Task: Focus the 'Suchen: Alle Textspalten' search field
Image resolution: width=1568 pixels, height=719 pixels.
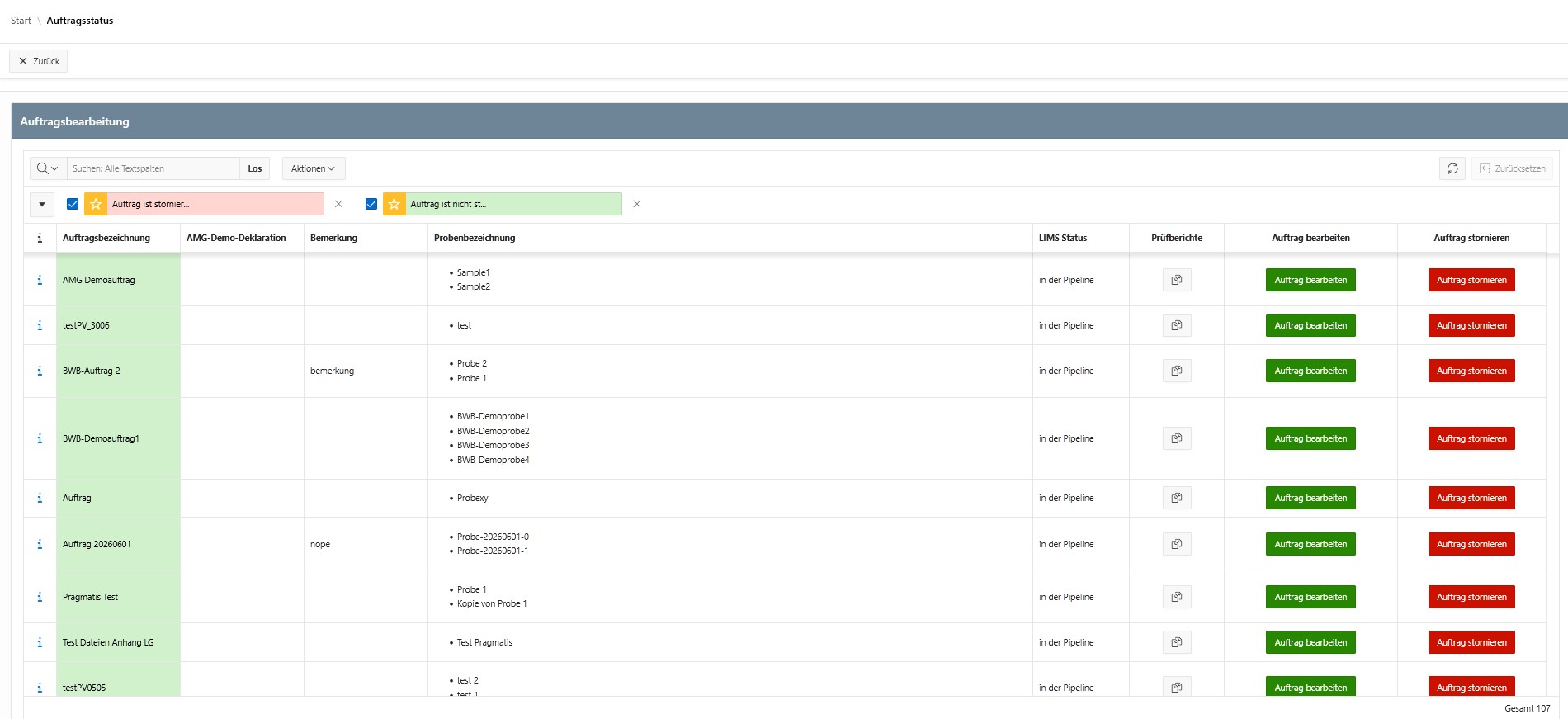Action: (x=153, y=168)
